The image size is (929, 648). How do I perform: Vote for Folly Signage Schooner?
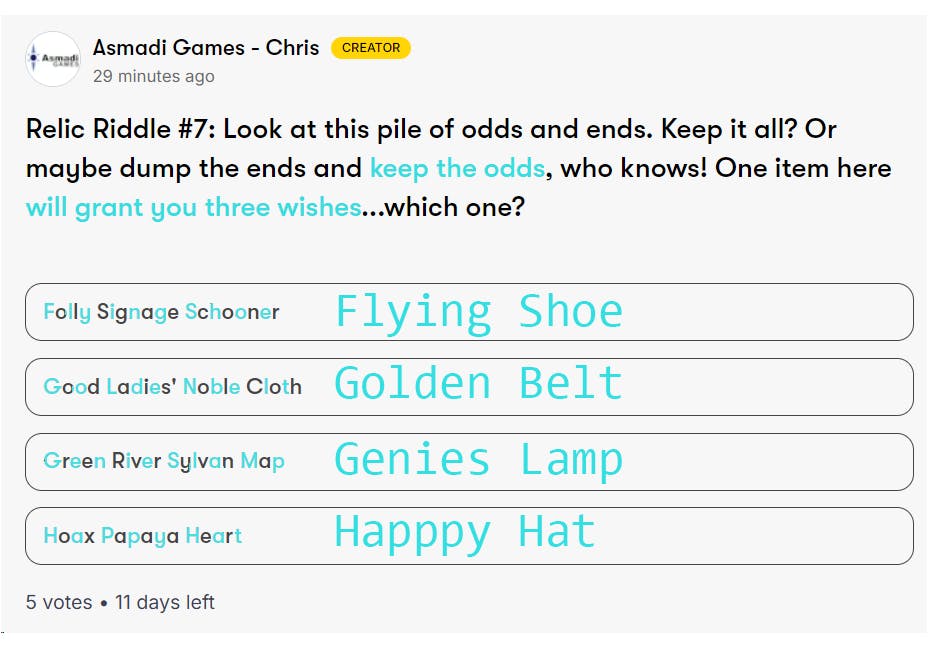[x=161, y=312]
